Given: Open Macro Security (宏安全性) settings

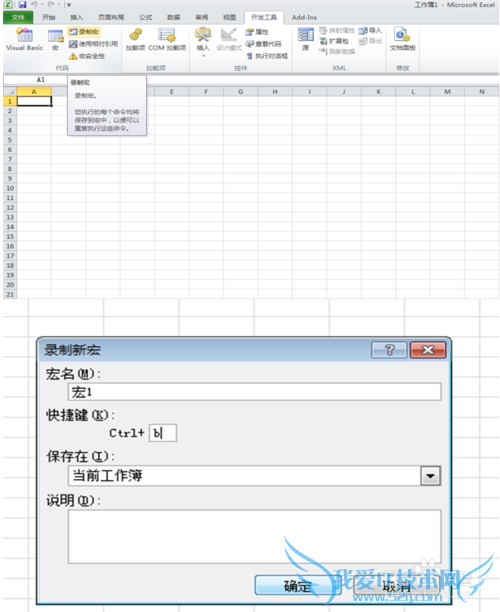Looking at the screenshot, I should point(87,56).
